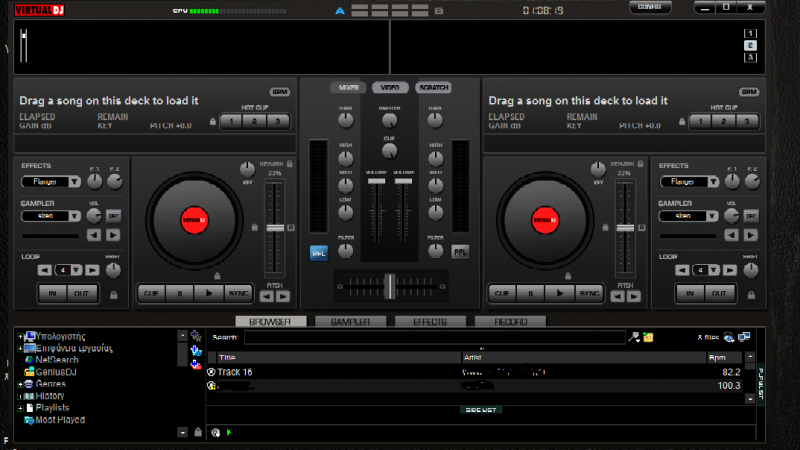800x450 pixels.
Task: Expand the Genres tree node
Action: pos(20,384)
